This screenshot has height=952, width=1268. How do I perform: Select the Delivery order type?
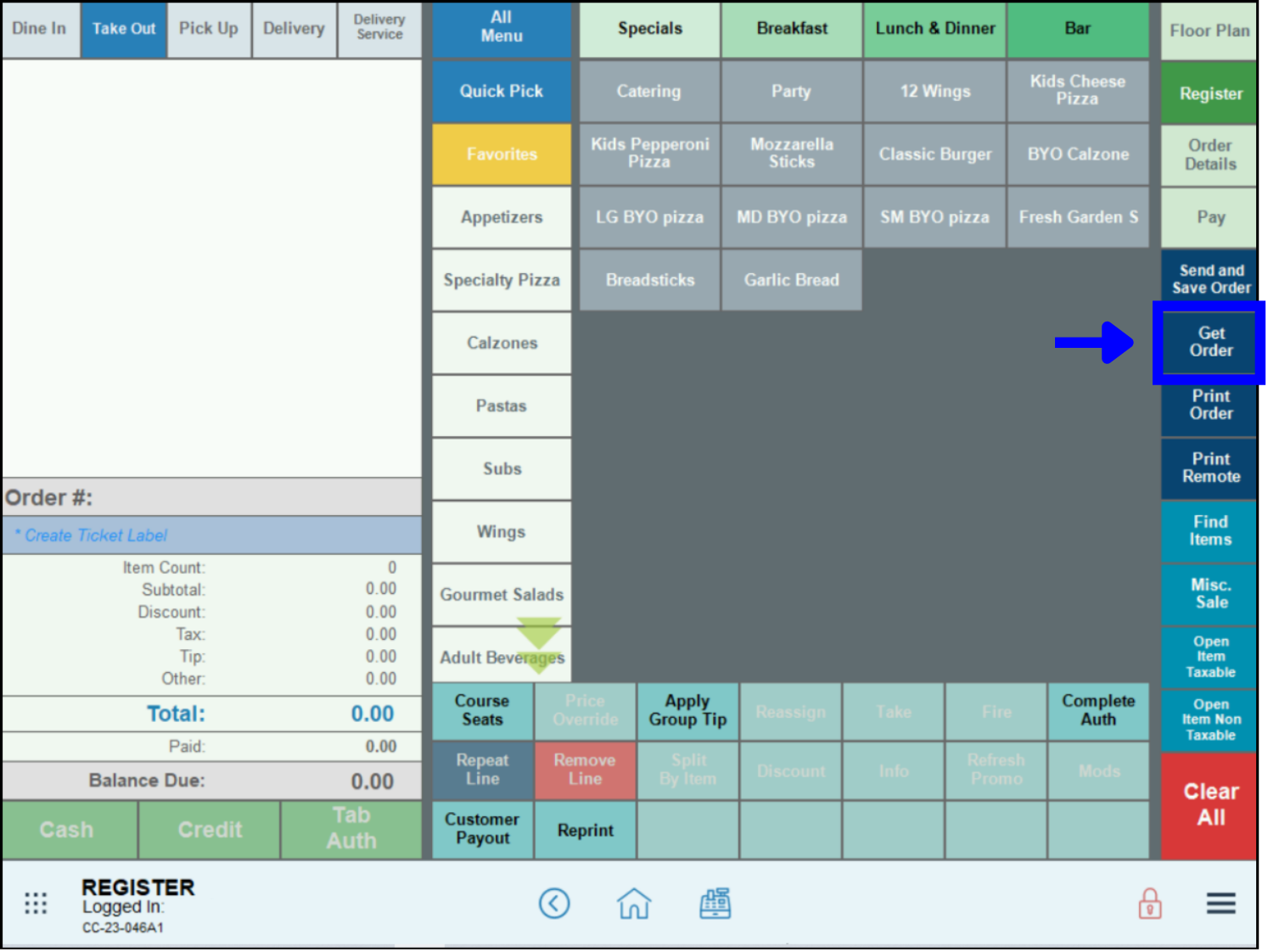click(x=294, y=29)
